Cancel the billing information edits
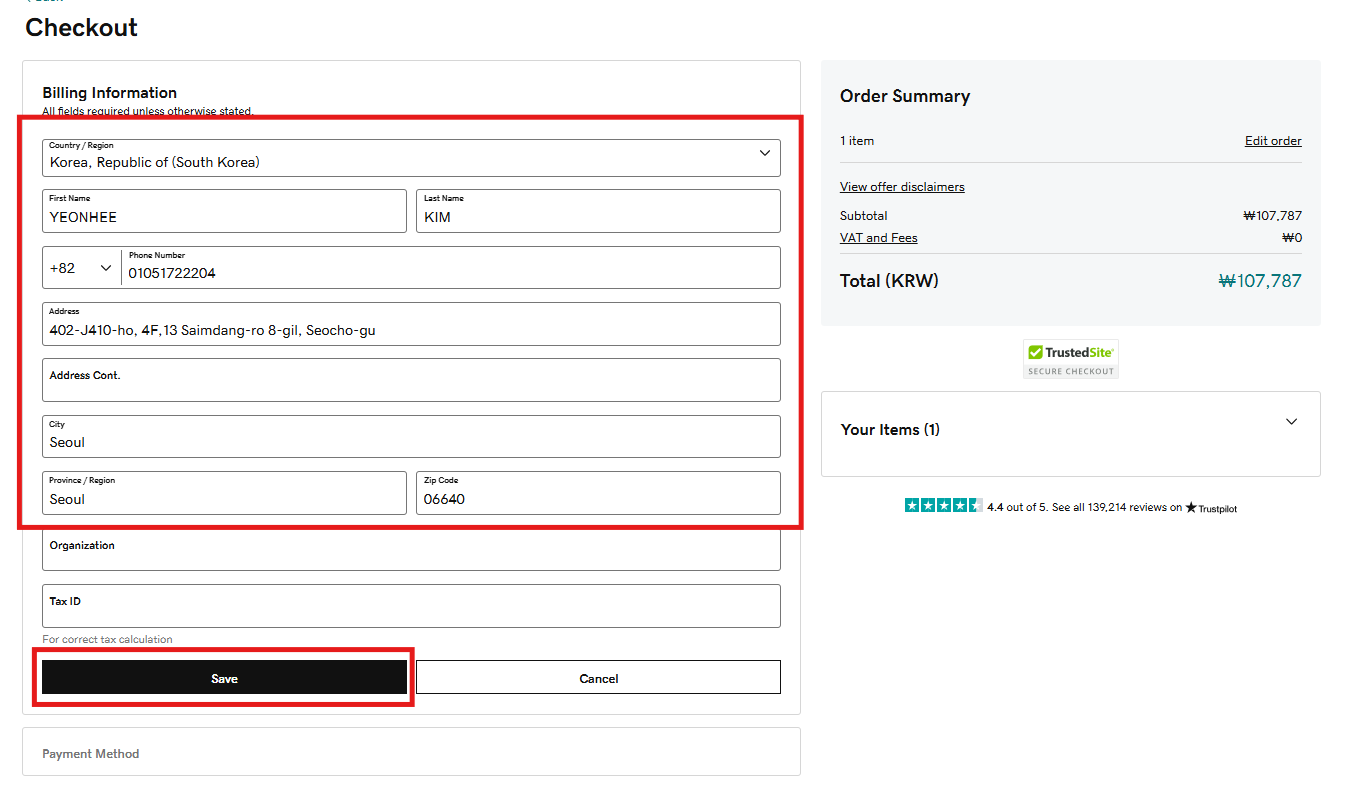This screenshot has width=1347, height=787. click(598, 678)
